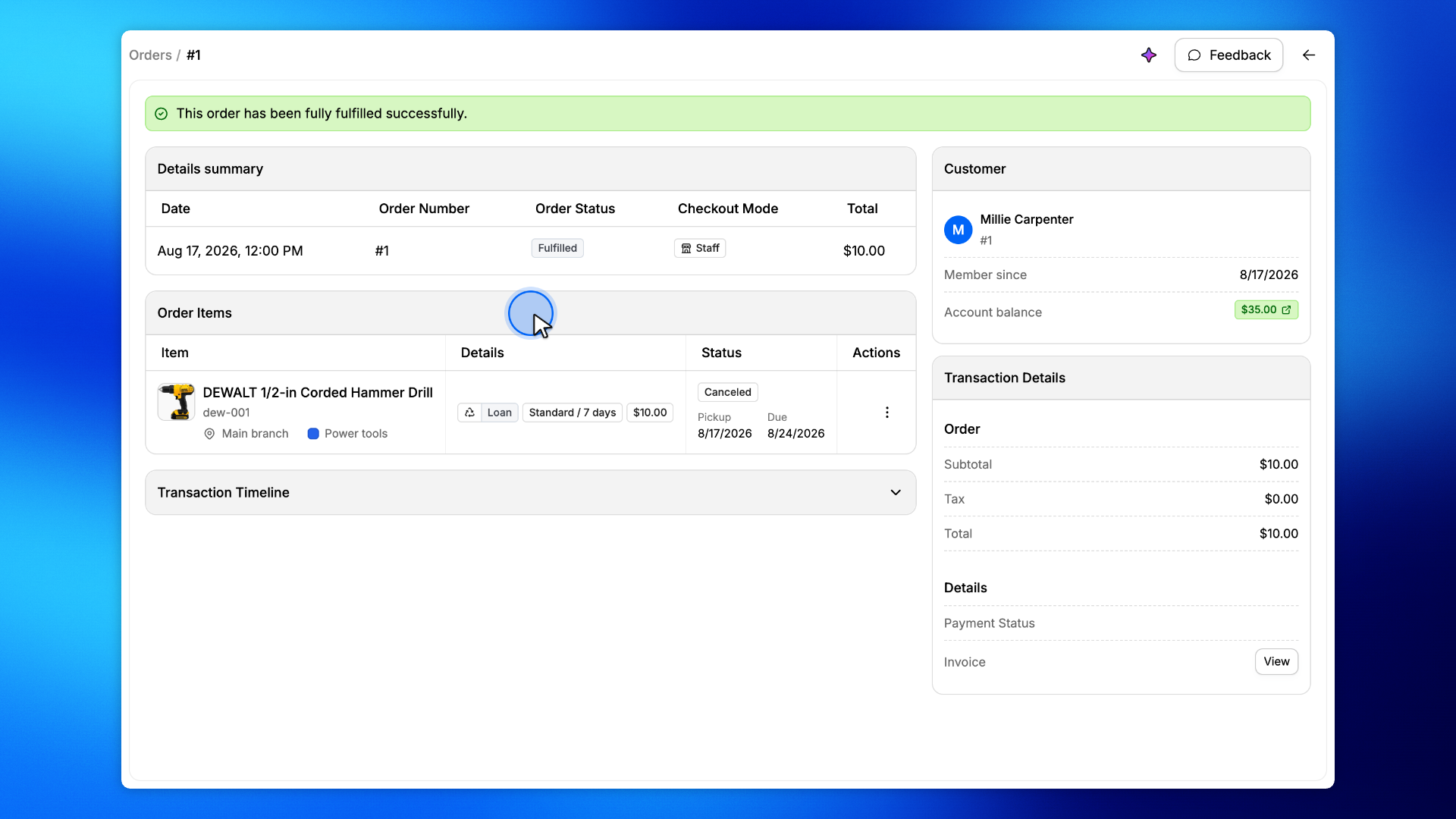Open the Feedback button
This screenshot has height=819, width=1456.
(1228, 55)
